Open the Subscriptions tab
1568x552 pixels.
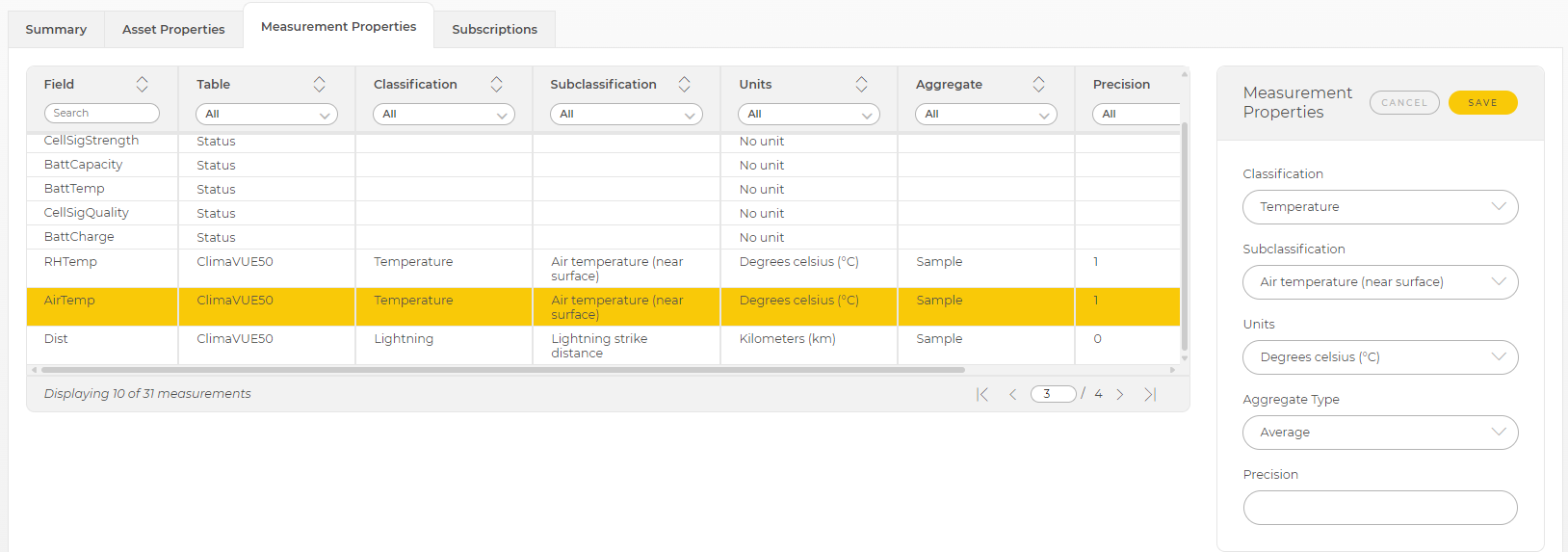tap(495, 30)
